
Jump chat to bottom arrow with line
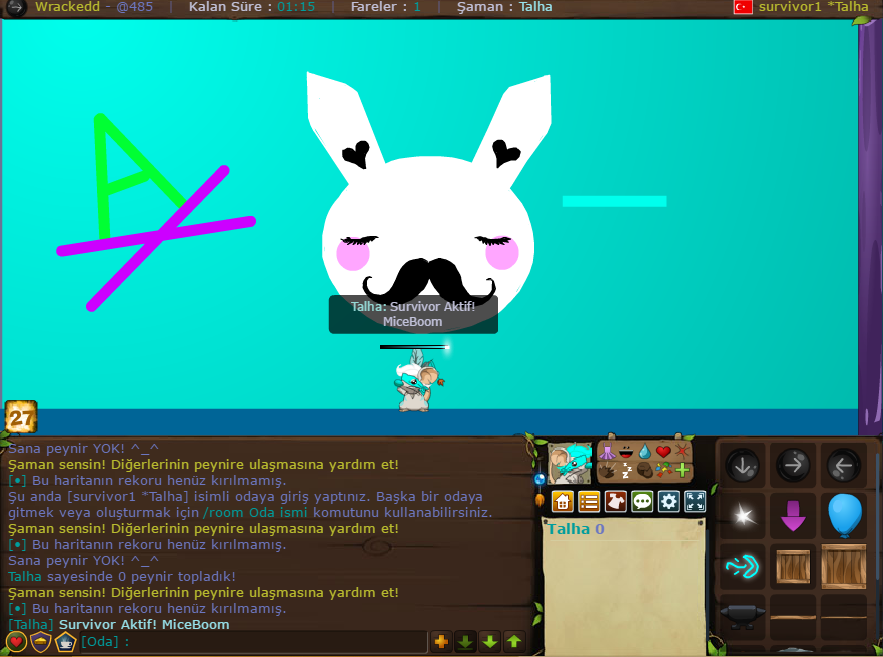pyautogui.click(x=465, y=641)
